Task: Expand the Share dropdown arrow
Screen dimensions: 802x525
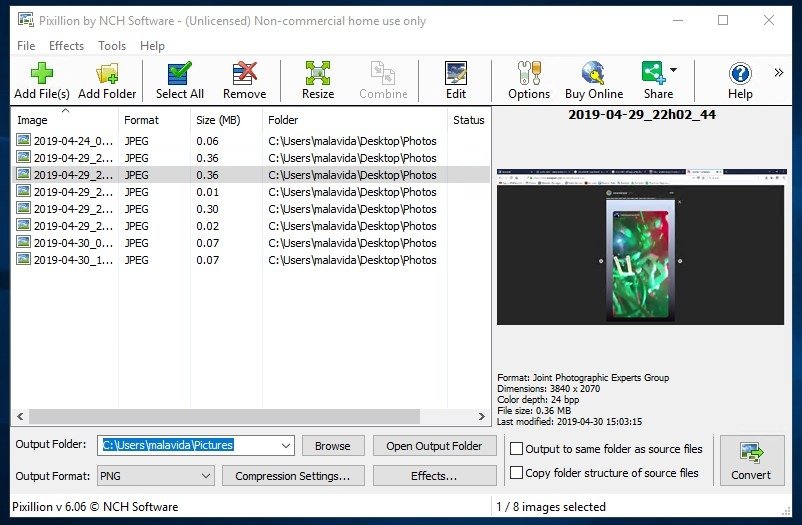Action: click(674, 70)
